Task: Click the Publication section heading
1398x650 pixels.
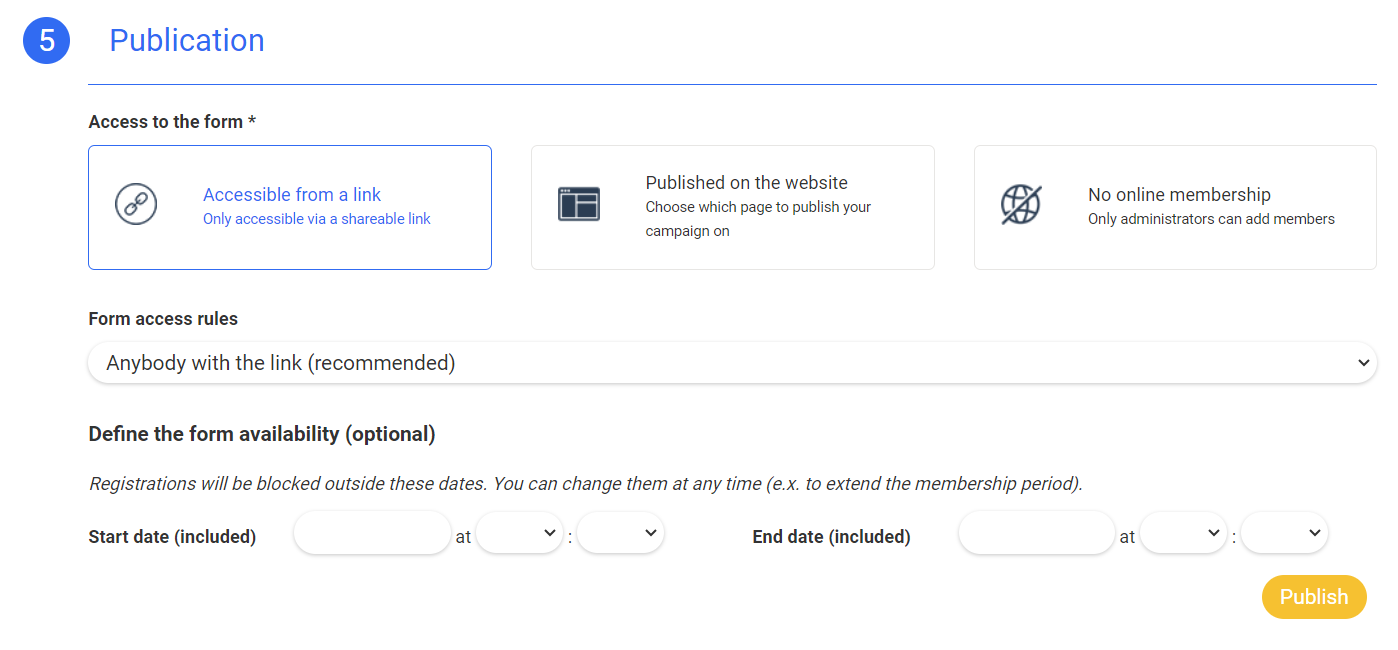Action: click(187, 41)
